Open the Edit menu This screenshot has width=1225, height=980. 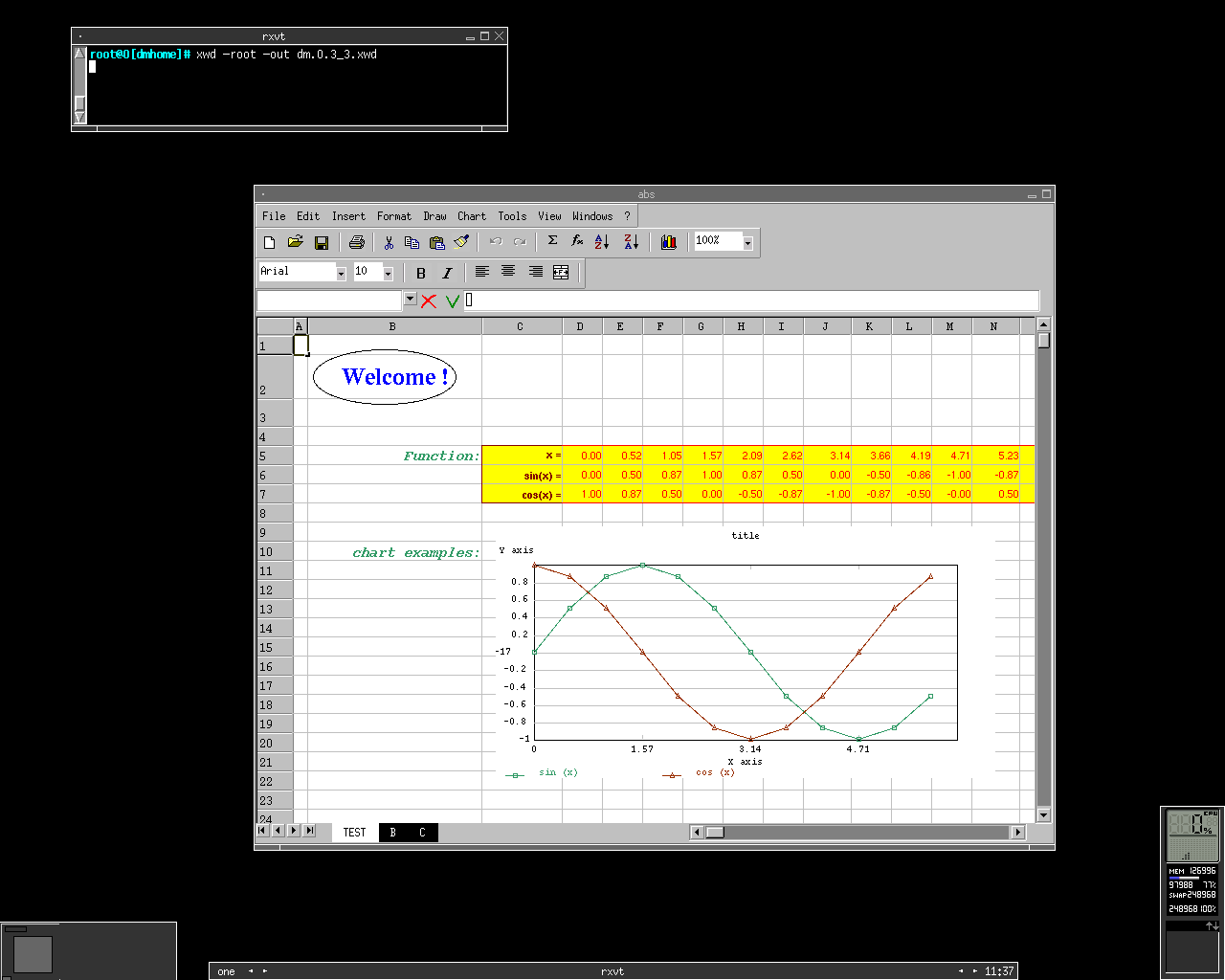click(x=308, y=216)
